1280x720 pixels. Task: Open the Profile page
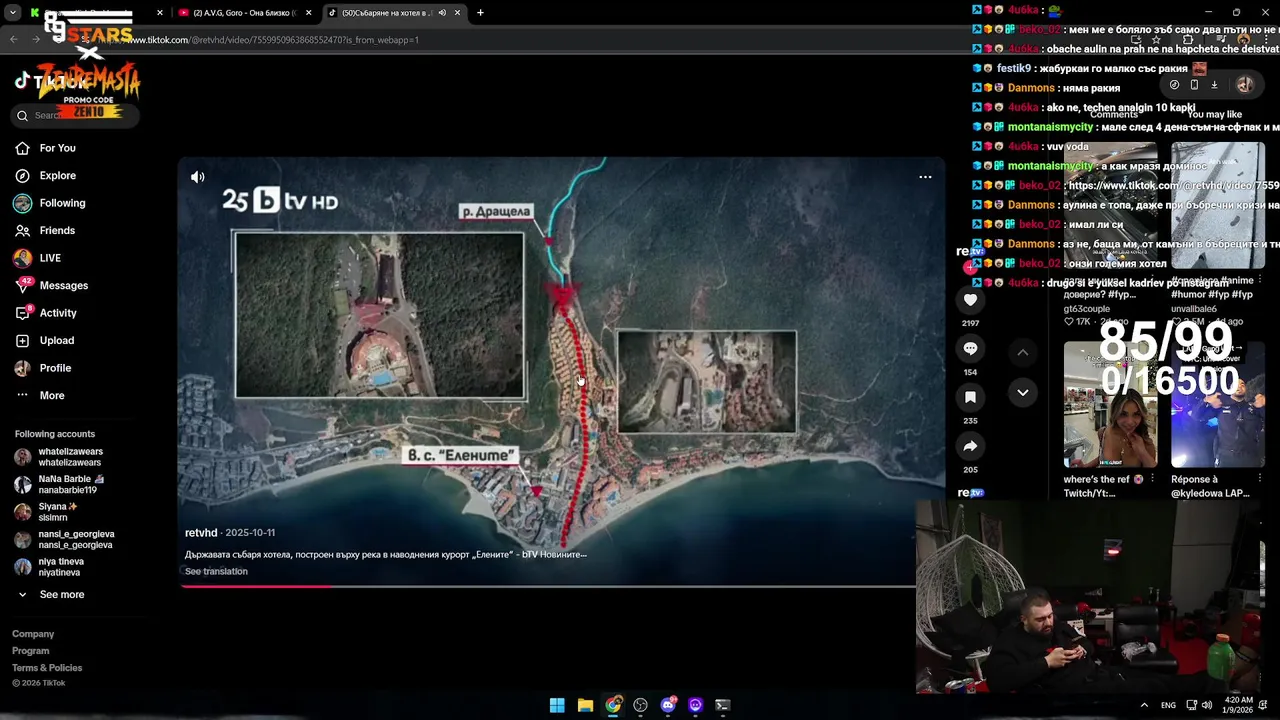tap(43, 368)
